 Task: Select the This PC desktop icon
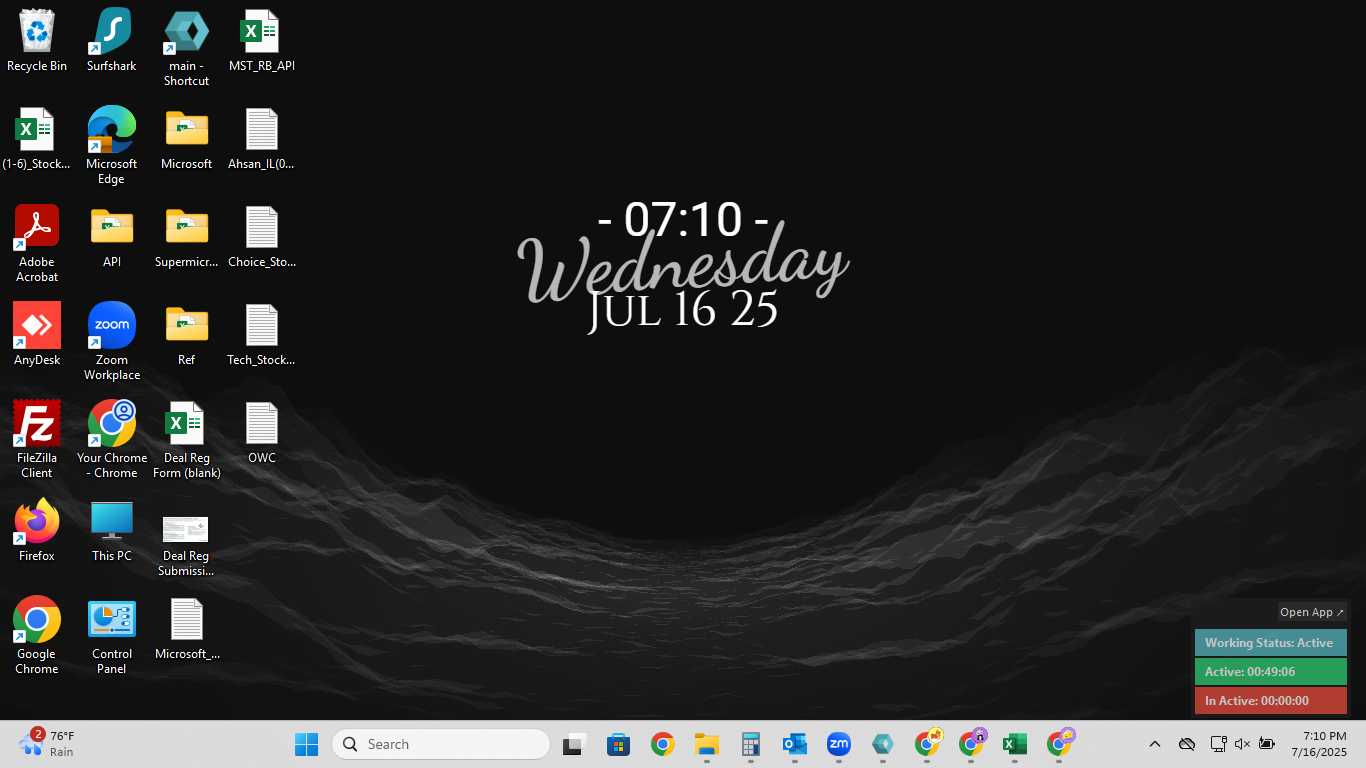coord(111,530)
